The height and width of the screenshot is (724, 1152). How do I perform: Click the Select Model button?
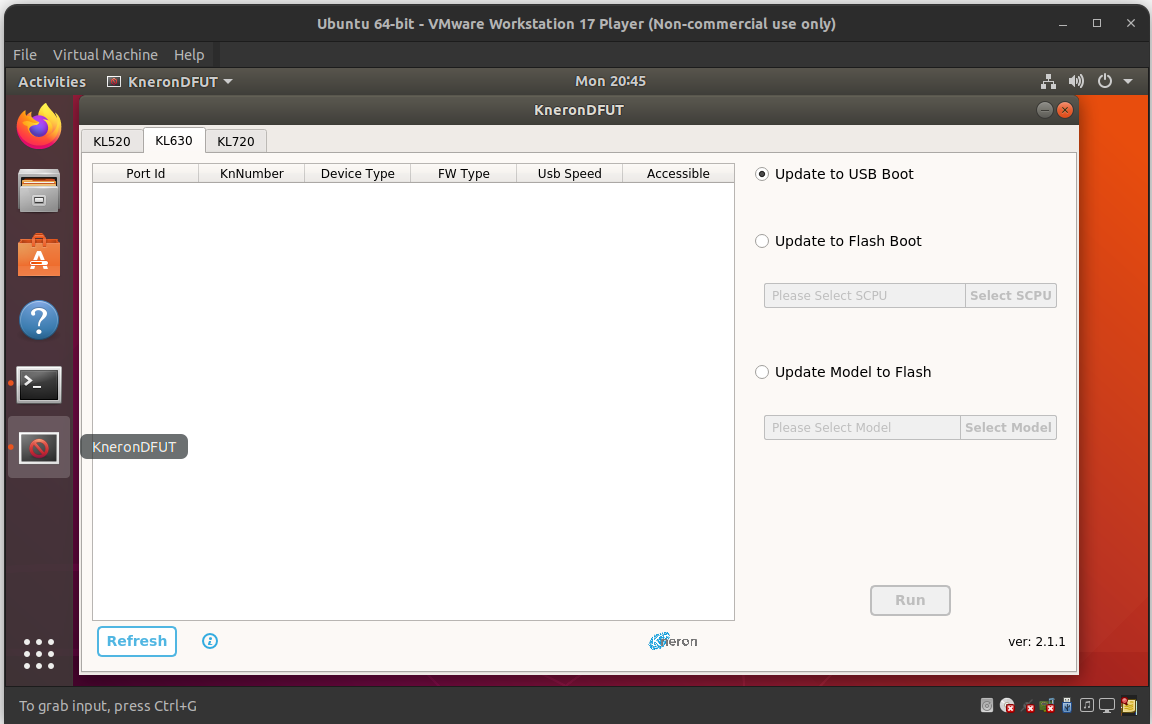coord(1008,428)
